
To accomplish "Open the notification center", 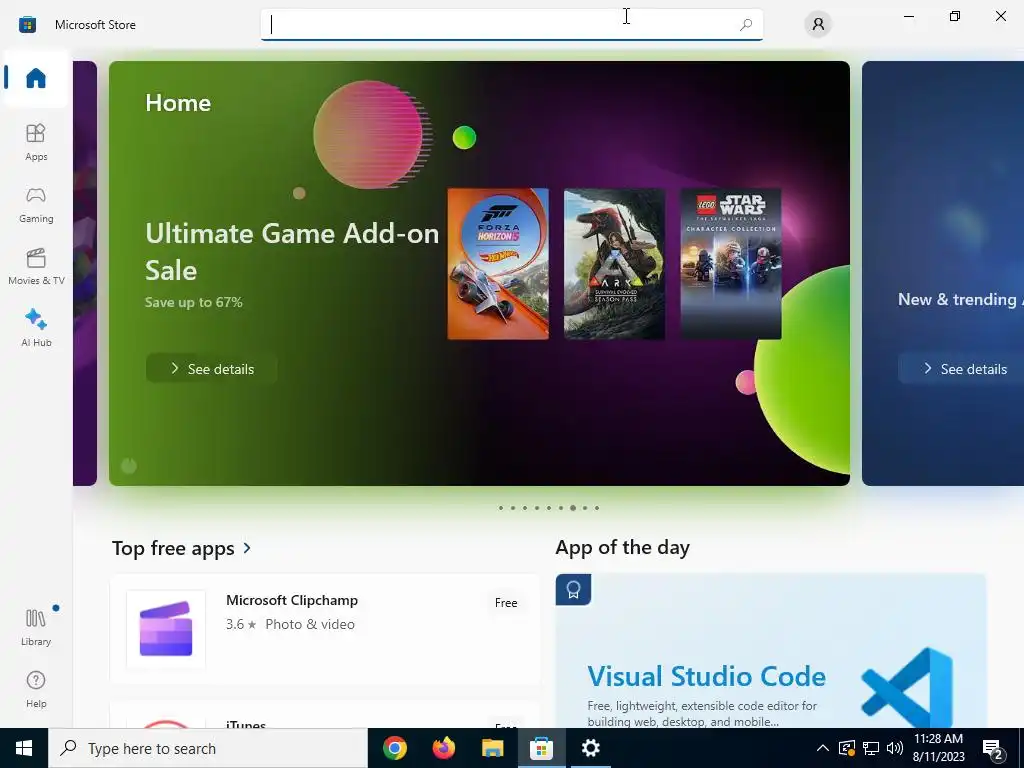I will click(994, 748).
